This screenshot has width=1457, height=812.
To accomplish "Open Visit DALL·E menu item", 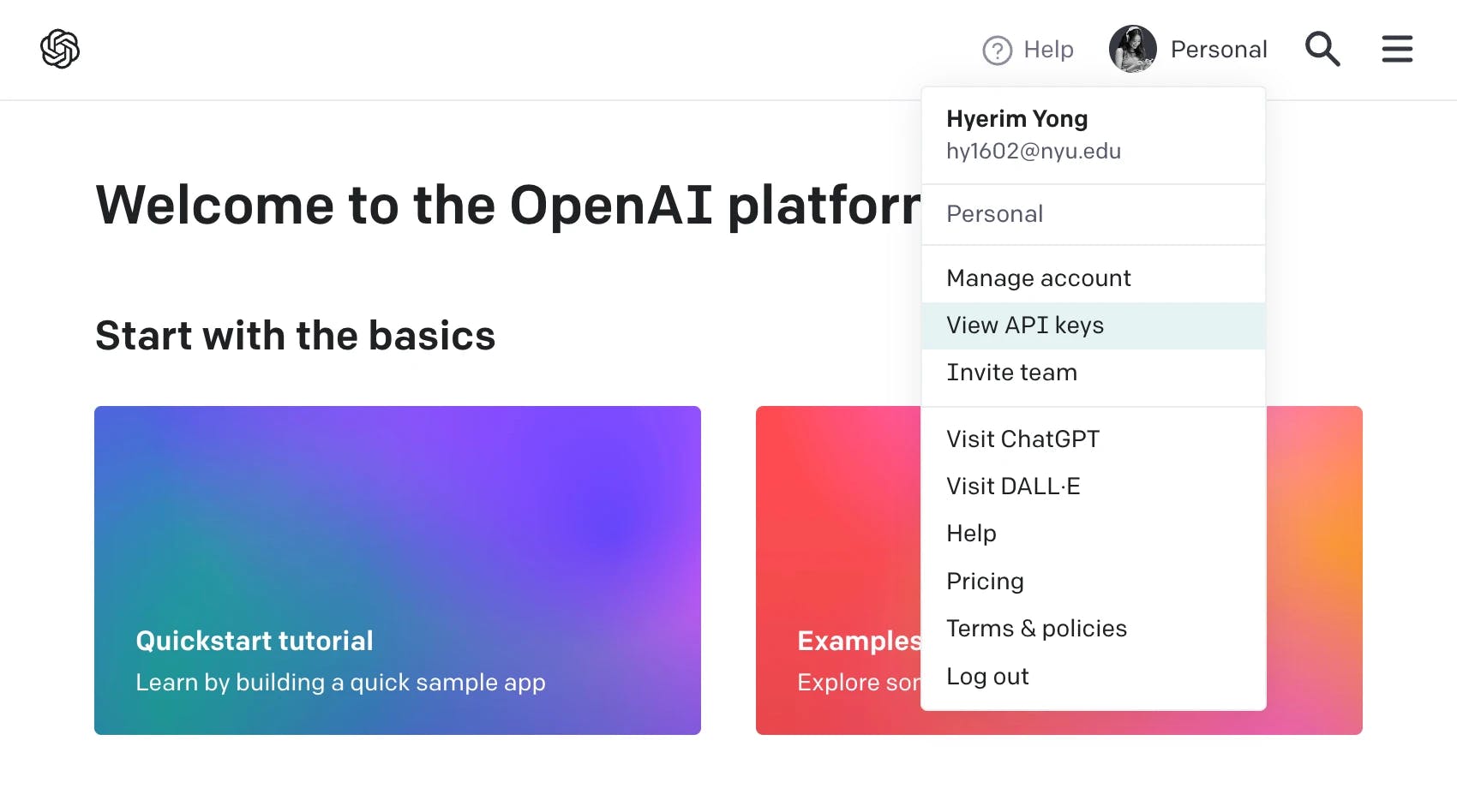I will (x=1094, y=487).
